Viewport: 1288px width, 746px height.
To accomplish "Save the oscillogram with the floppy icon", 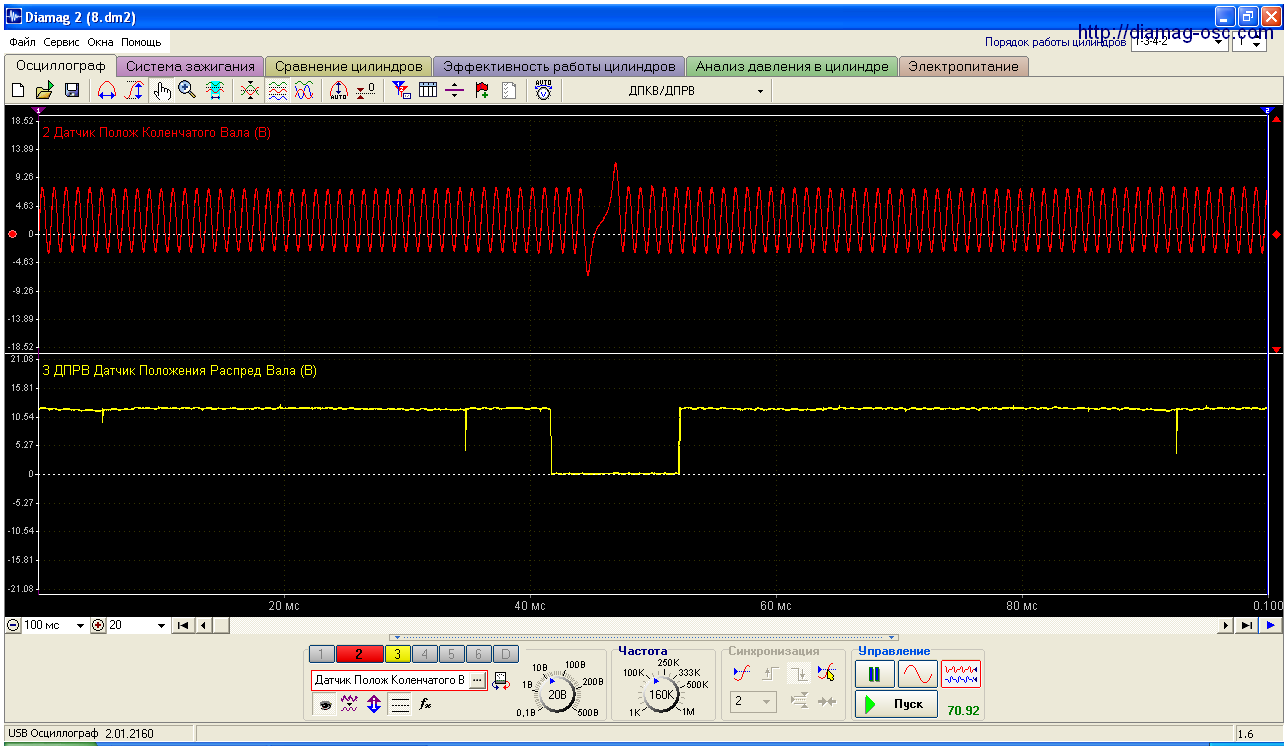I will [x=72, y=90].
